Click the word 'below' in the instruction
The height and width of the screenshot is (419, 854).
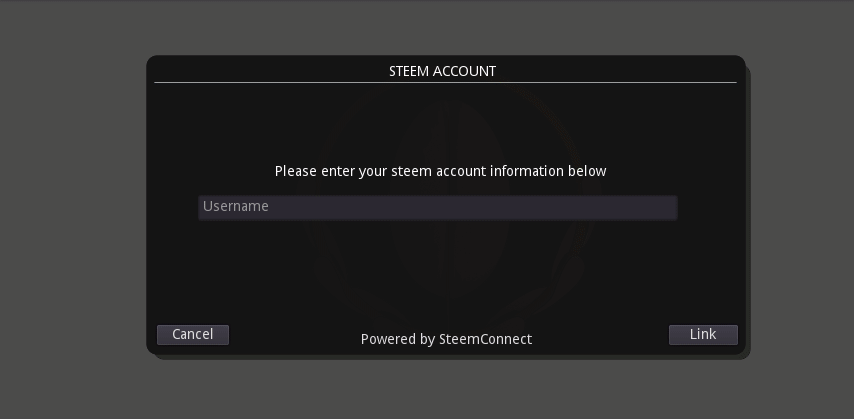587,171
